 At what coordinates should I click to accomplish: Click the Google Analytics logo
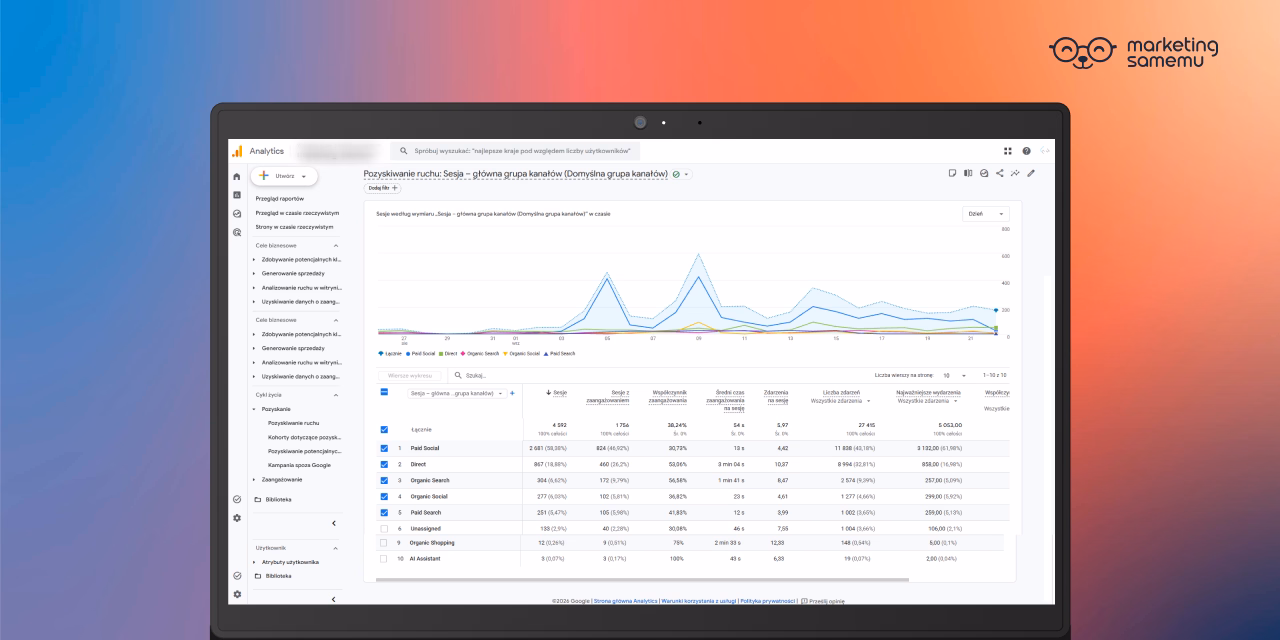(237, 151)
